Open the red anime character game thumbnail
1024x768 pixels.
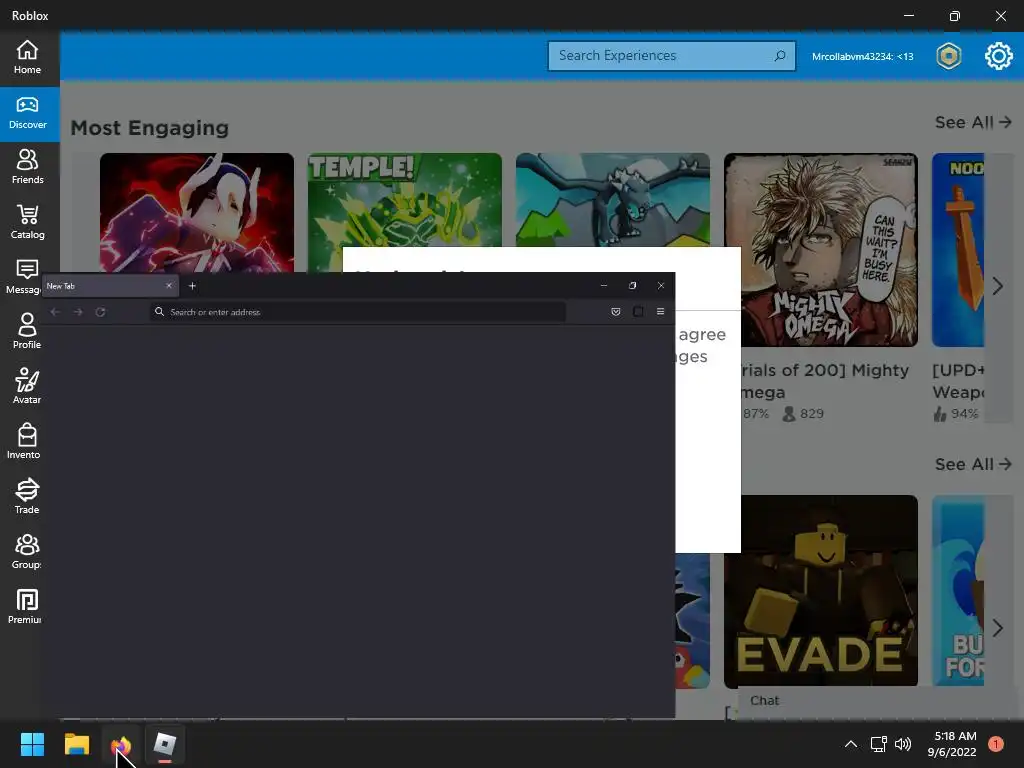pyautogui.click(x=197, y=212)
